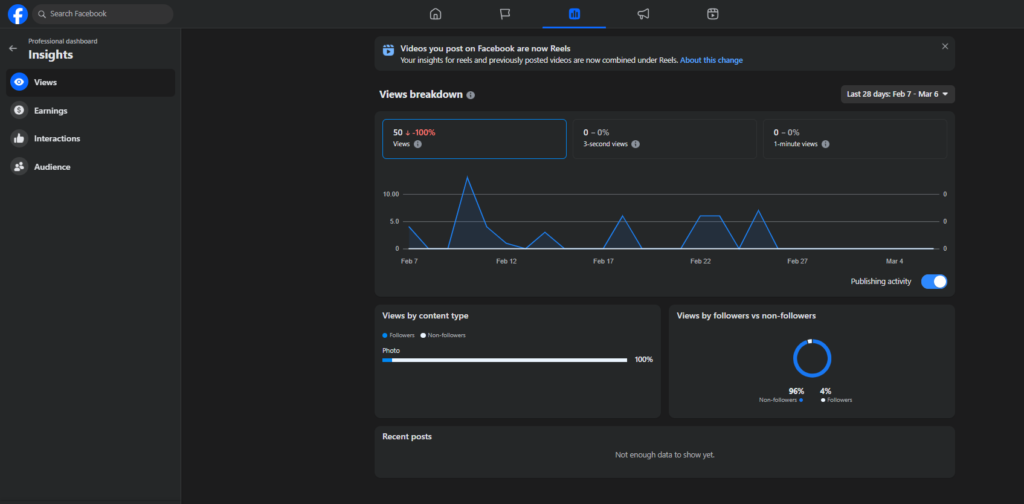Select the 3-second views metric card
The height and width of the screenshot is (504, 1024).
point(664,139)
